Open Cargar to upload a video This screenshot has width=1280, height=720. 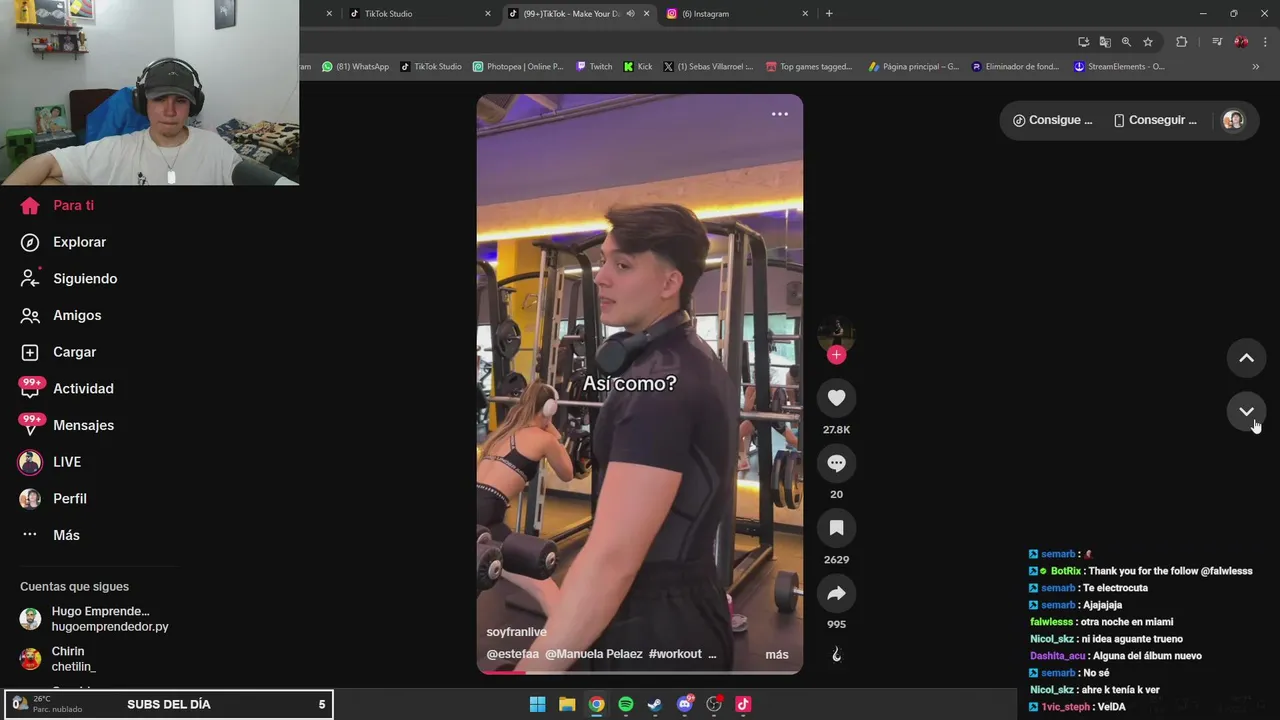(x=58, y=352)
